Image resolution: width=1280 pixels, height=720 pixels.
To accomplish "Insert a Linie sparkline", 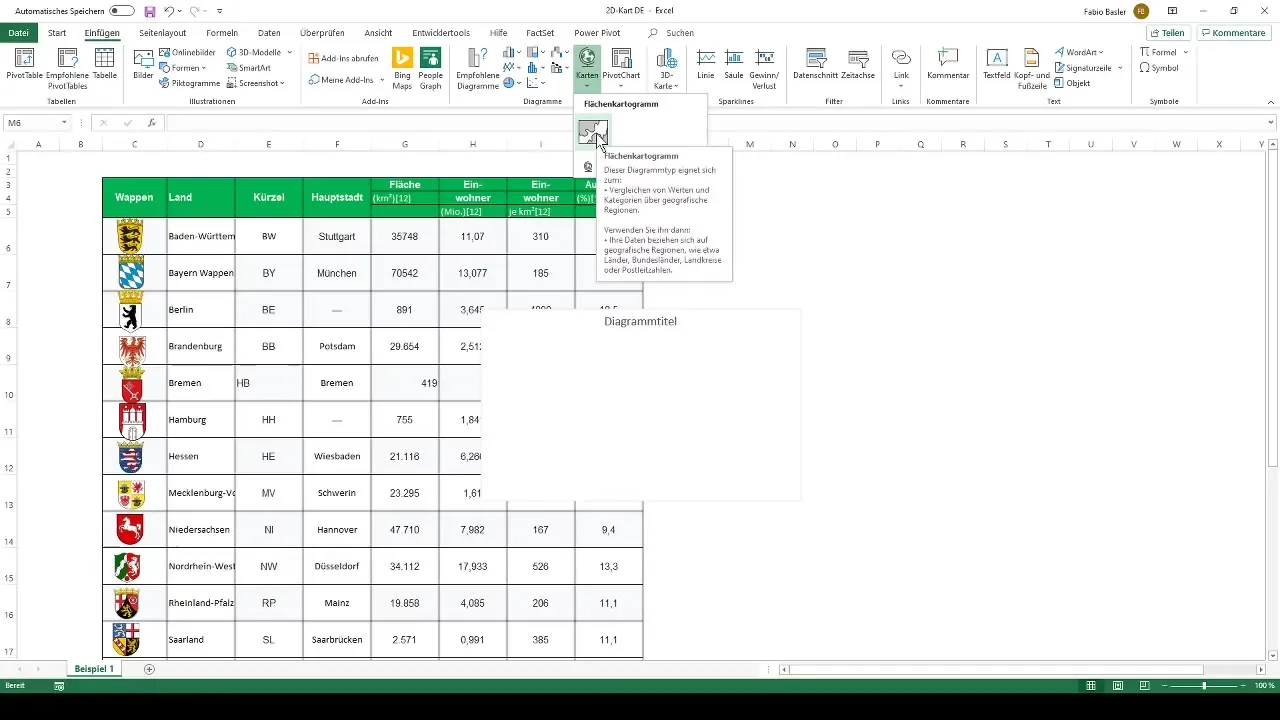I will pyautogui.click(x=706, y=65).
